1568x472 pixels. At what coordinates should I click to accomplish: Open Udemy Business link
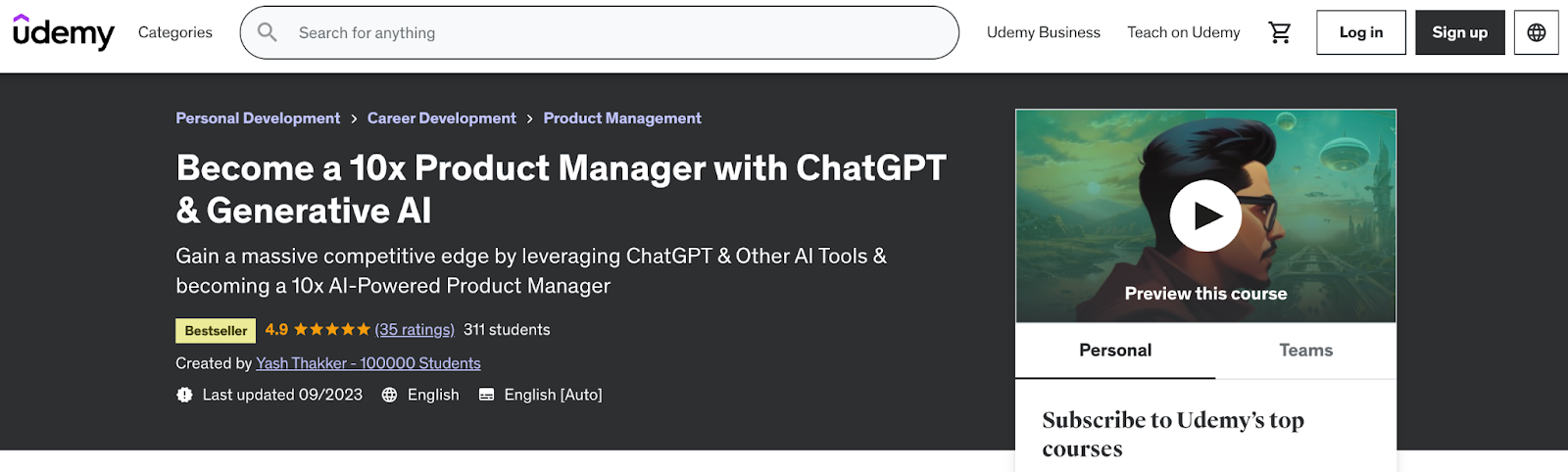coord(1043,32)
